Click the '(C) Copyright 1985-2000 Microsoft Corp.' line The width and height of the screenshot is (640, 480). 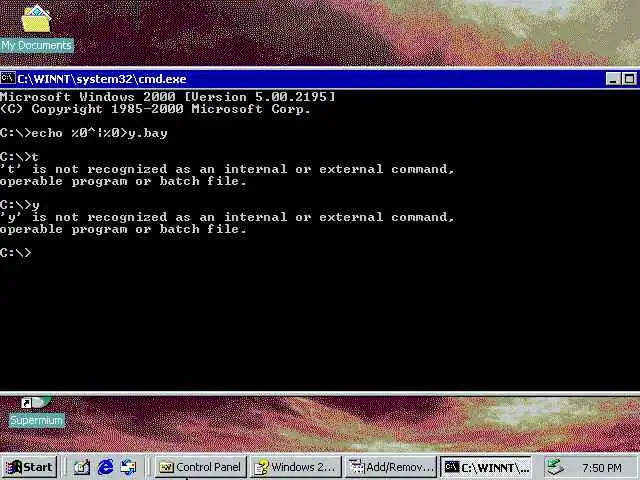coord(156,109)
